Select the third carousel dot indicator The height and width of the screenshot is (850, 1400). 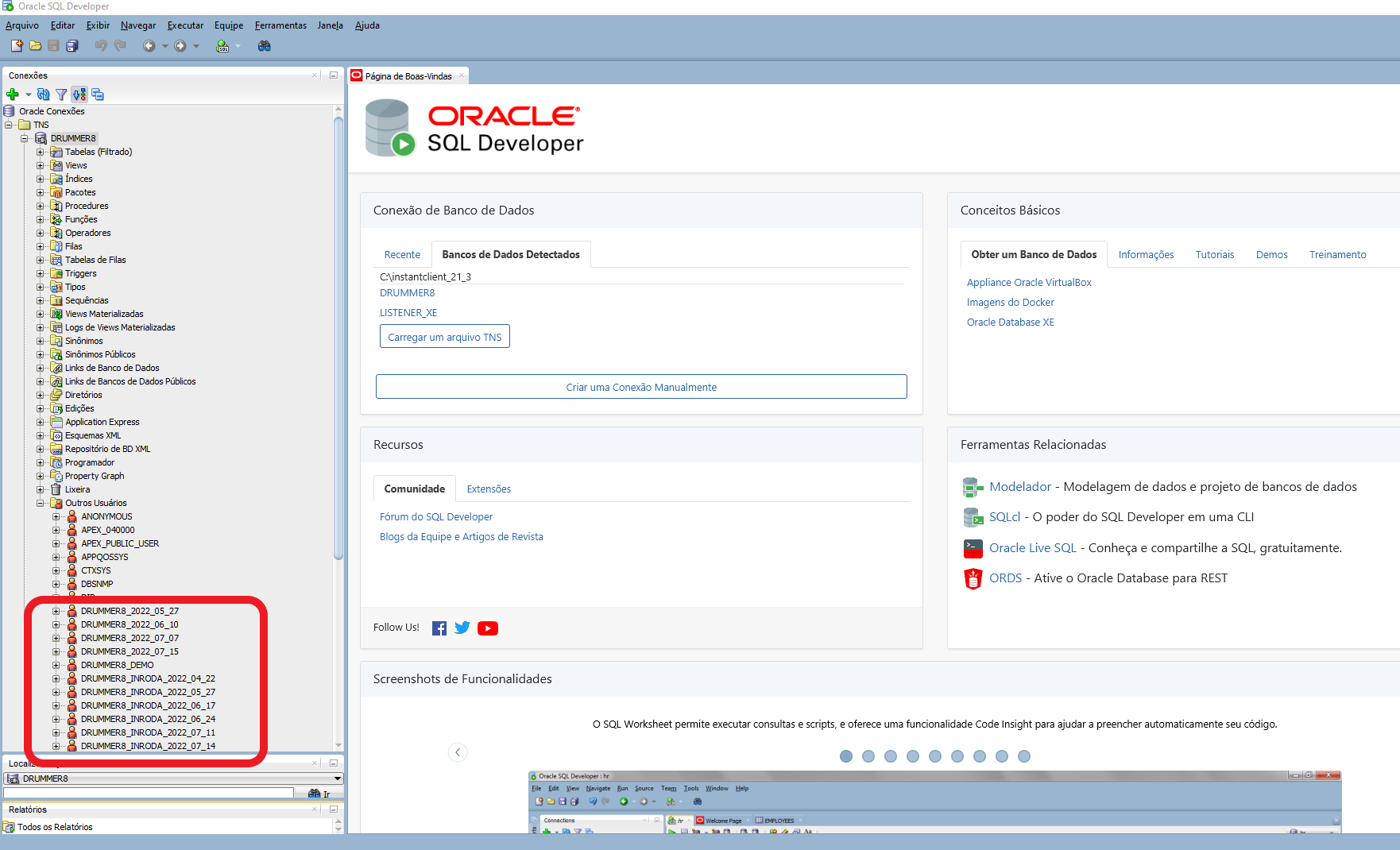click(x=891, y=756)
